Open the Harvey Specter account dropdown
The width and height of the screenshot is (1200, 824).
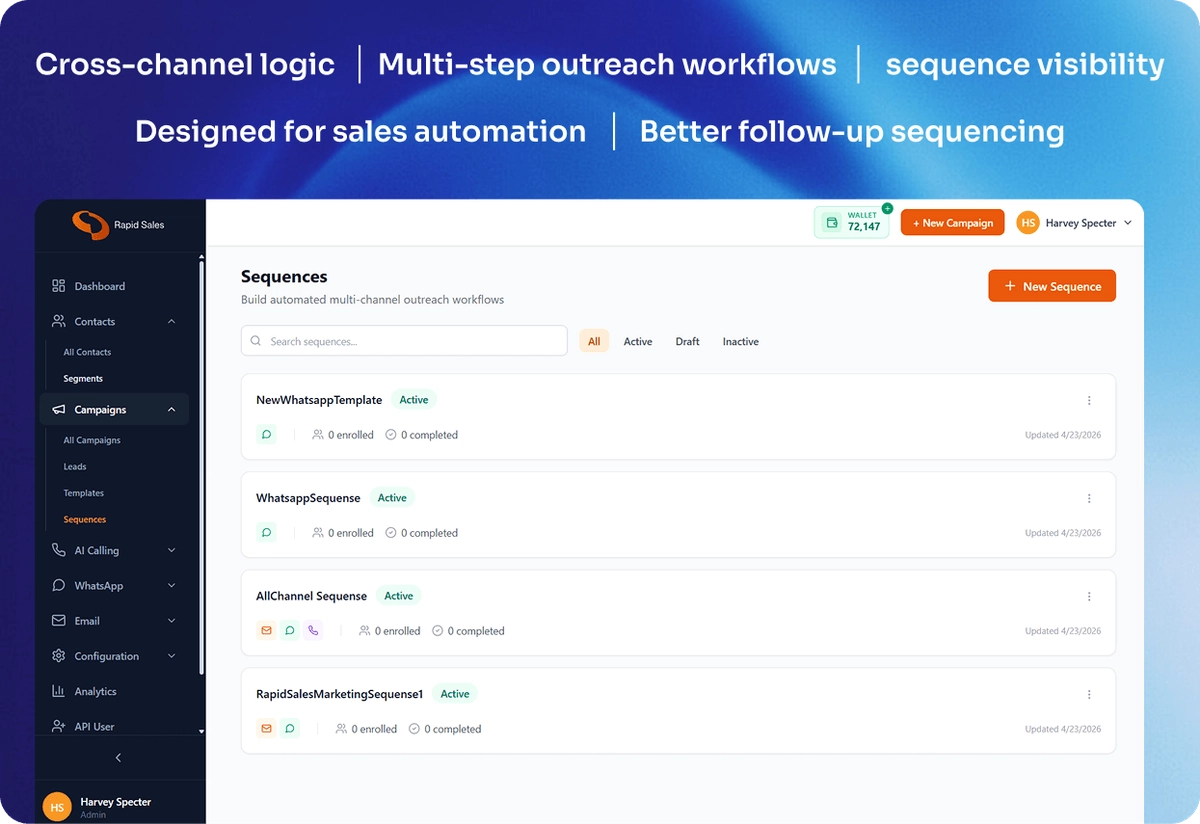pyautogui.click(x=1075, y=223)
